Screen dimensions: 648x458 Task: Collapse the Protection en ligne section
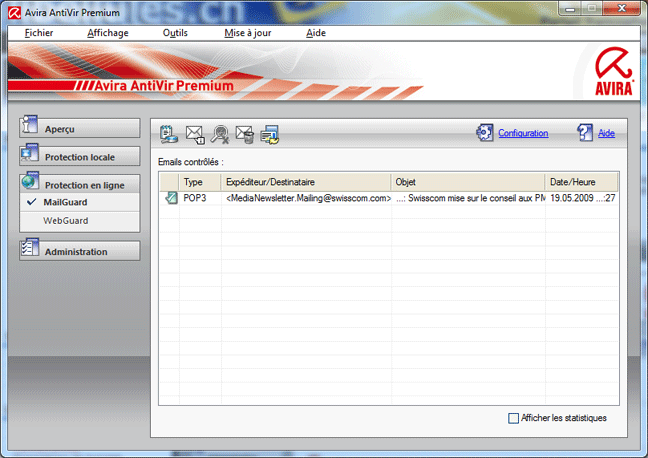[x=80, y=185]
